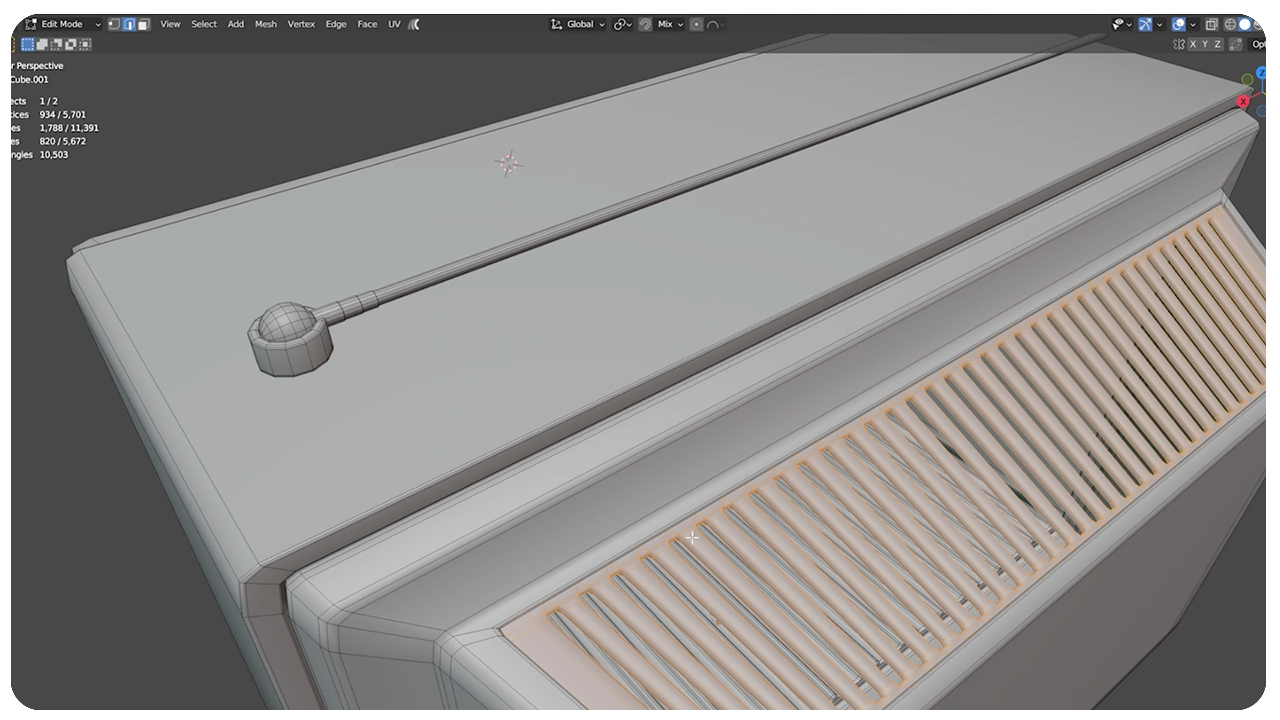This screenshot has width=1280, height=720.
Task: Toggle viewport gizmos
Action: 1145,24
